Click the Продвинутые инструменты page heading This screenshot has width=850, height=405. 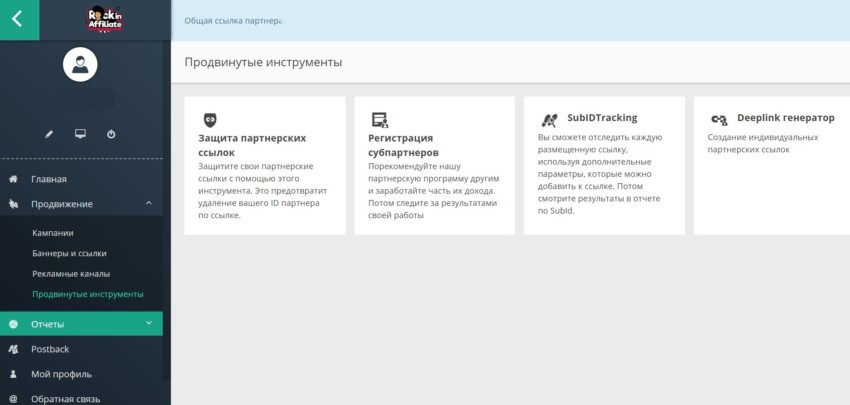(263, 62)
